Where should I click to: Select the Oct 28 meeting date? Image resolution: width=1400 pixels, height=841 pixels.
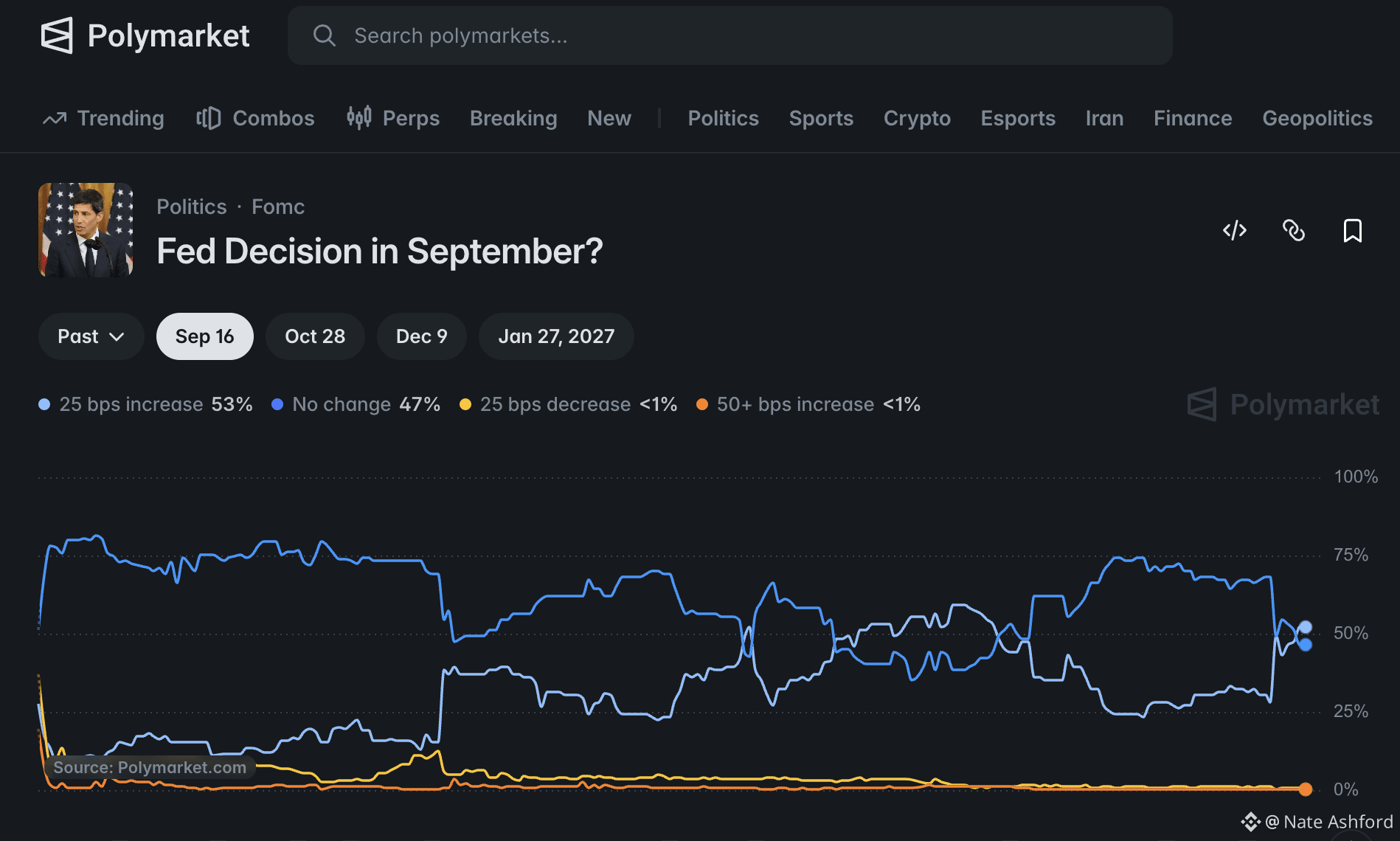(315, 336)
